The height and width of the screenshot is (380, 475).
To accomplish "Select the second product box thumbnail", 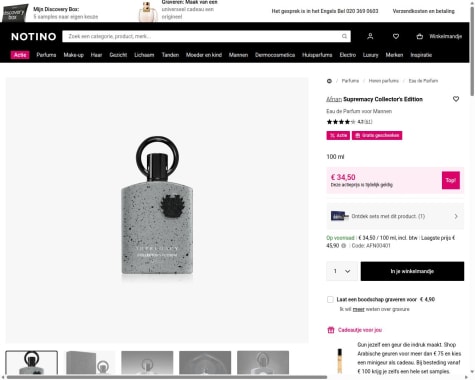I will point(90,363).
